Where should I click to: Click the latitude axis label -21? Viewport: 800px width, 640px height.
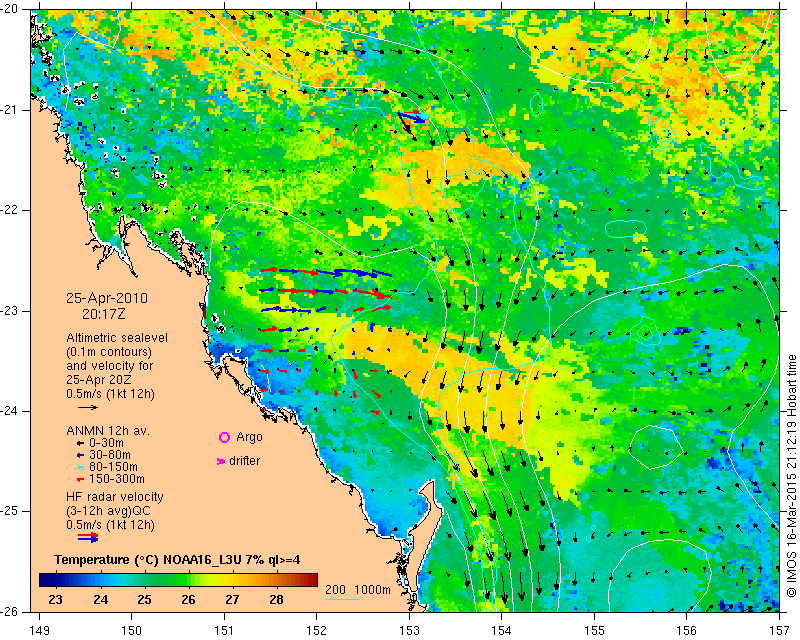[9, 110]
